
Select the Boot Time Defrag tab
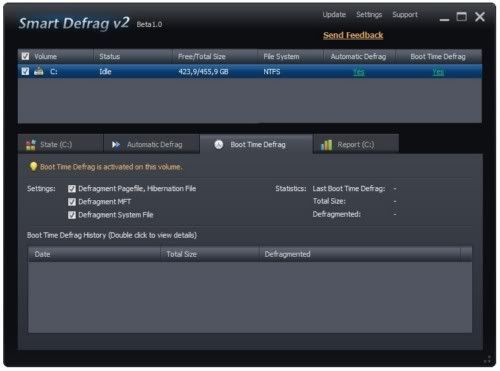256,144
